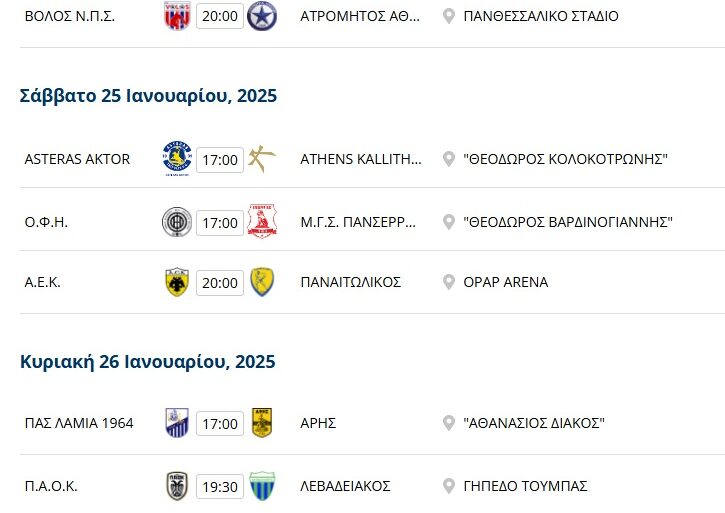
Task: Click the AEK yellow eagle crest
Action: pos(176,282)
